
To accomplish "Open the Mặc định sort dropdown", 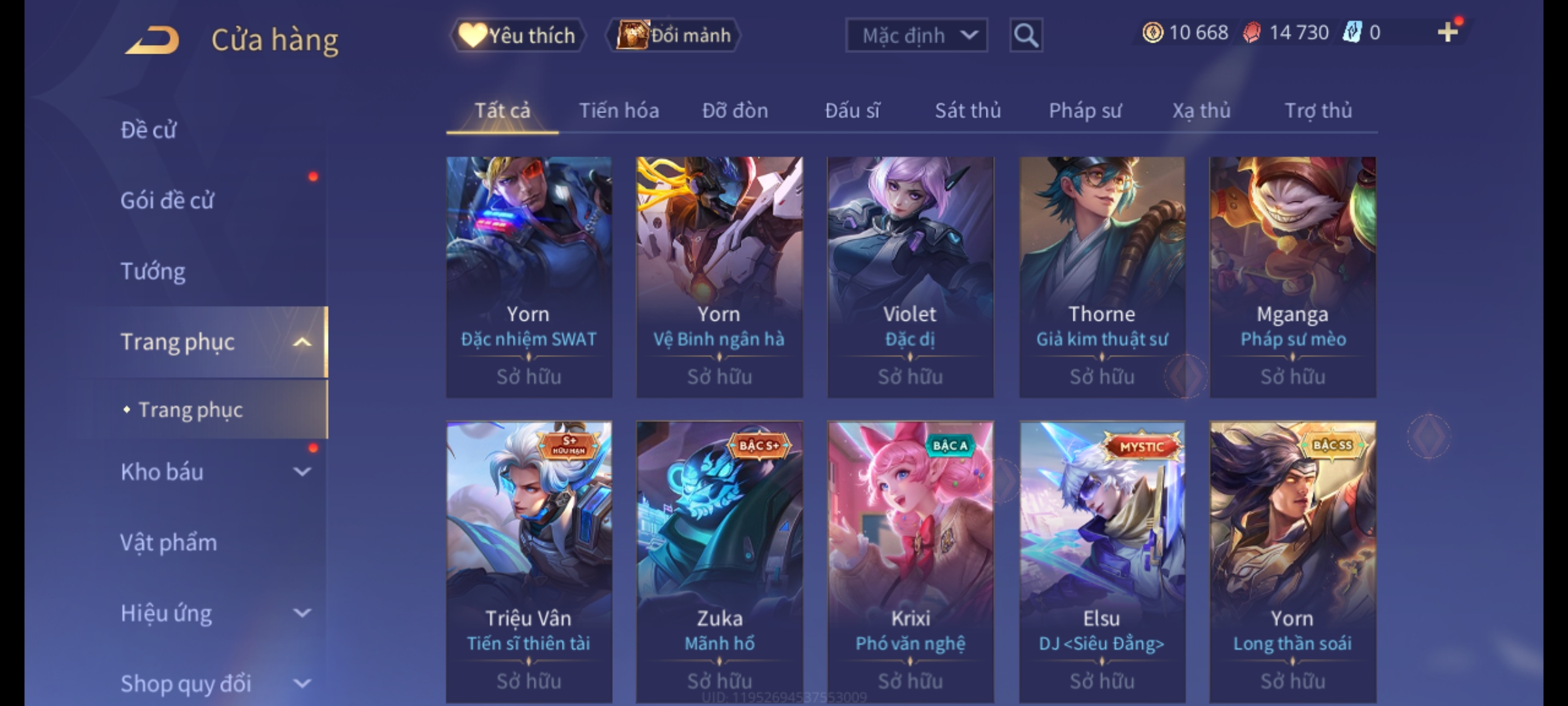I will (x=916, y=35).
